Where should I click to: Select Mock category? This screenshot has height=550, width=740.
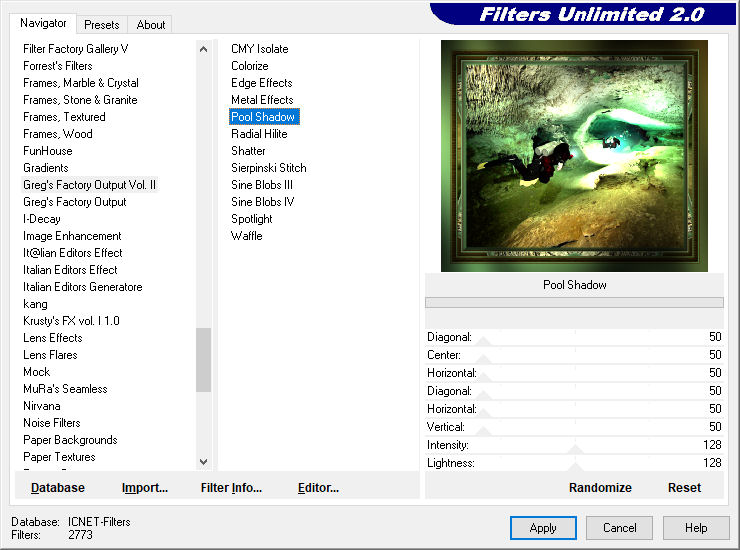point(37,372)
